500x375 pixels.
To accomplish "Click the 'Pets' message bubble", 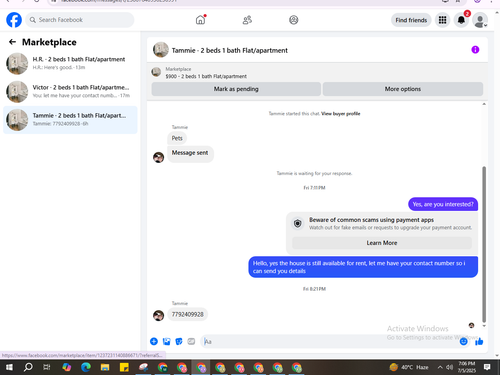I will point(177,138).
